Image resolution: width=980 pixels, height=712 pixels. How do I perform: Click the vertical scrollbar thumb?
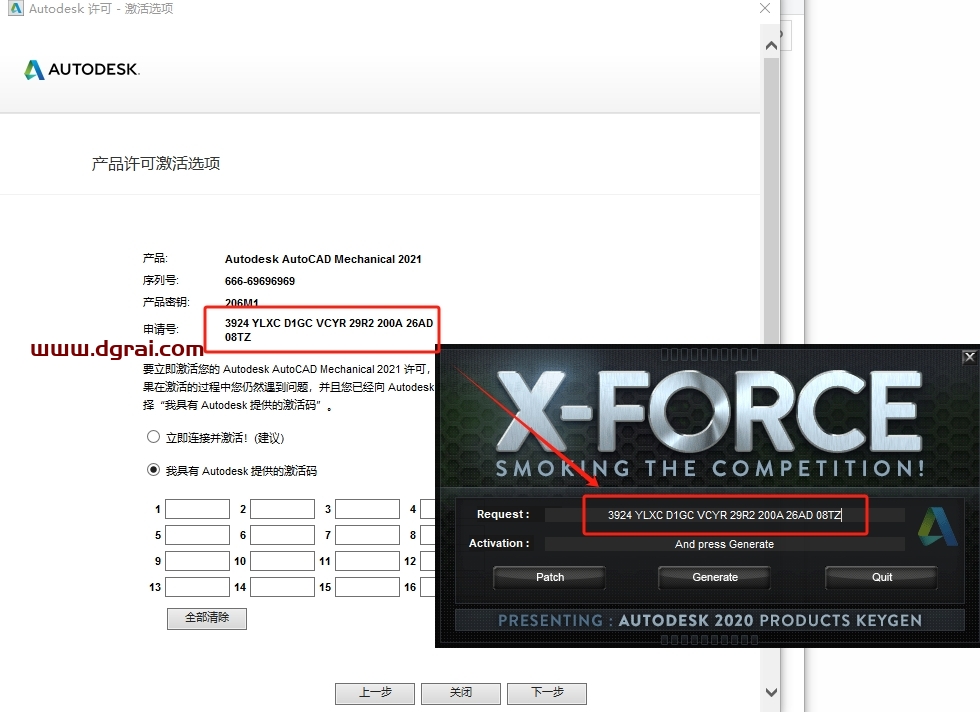(771, 200)
